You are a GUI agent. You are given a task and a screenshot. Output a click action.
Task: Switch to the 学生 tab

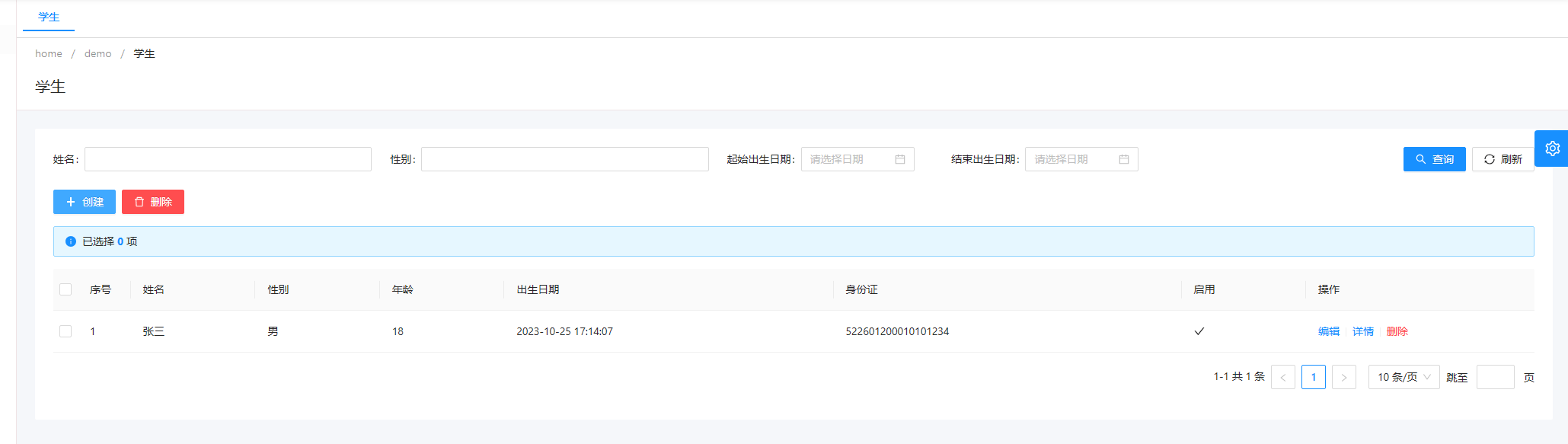point(49,17)
